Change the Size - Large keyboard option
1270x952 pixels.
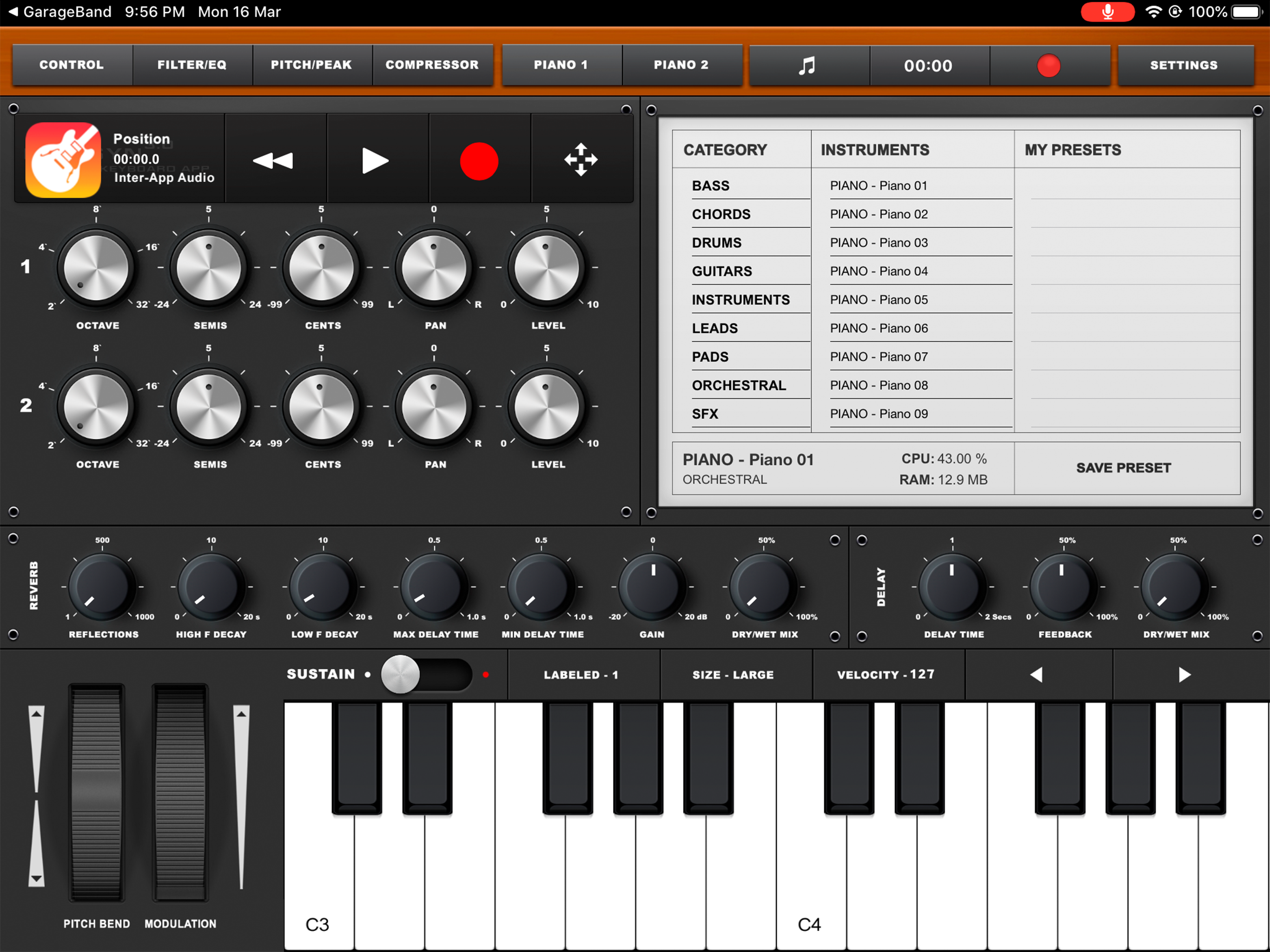(733, 674)
